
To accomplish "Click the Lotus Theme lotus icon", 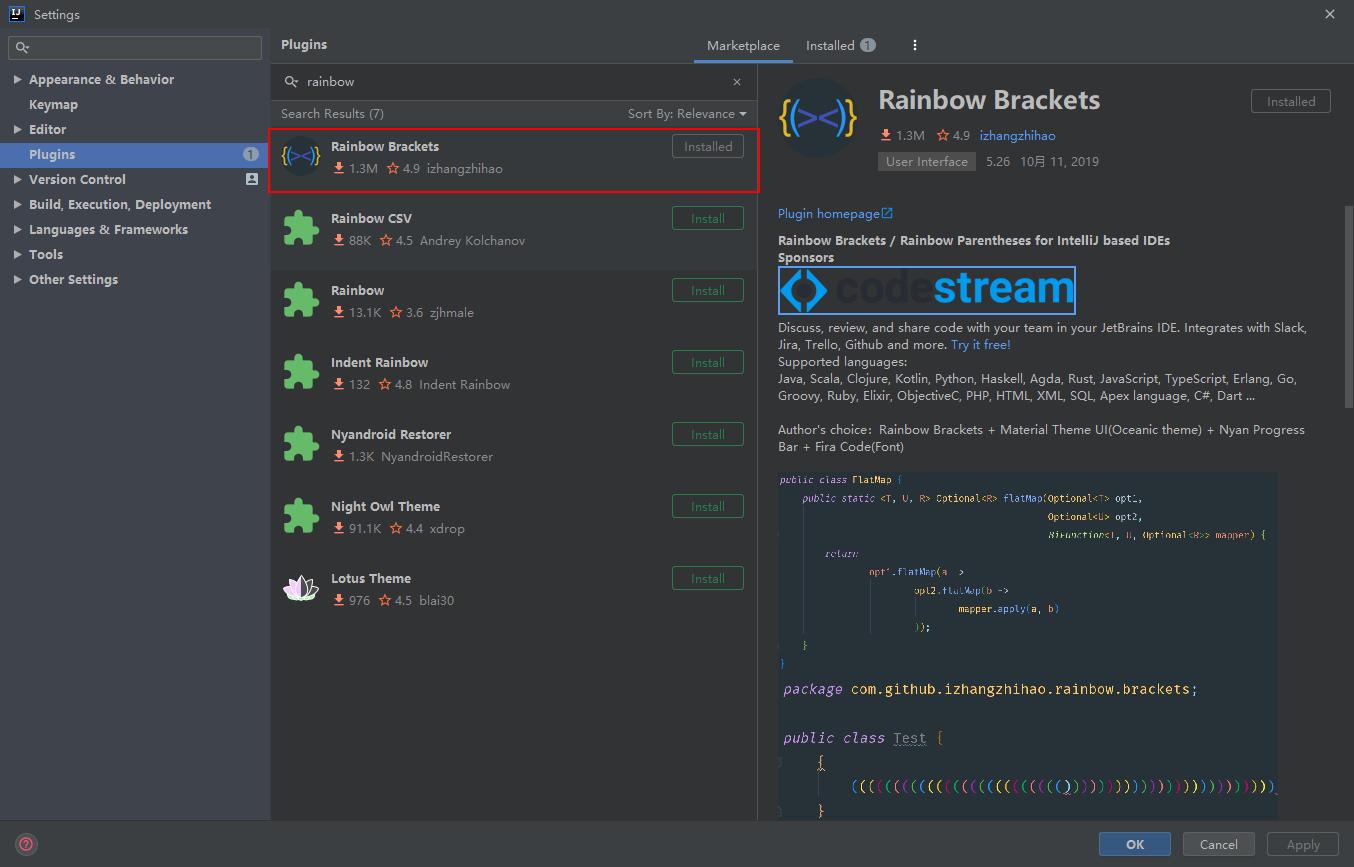I will [x=300, y=589].
